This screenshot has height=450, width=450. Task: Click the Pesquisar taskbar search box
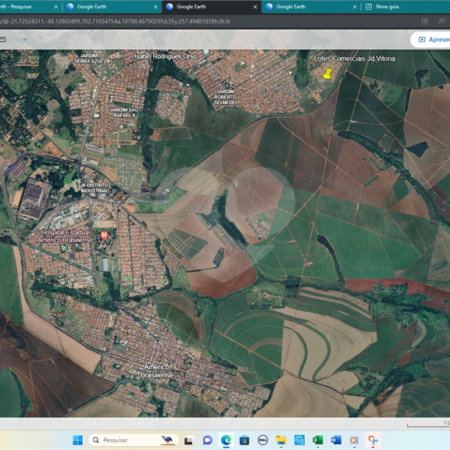pyautogui.click(x=133, y=440)
